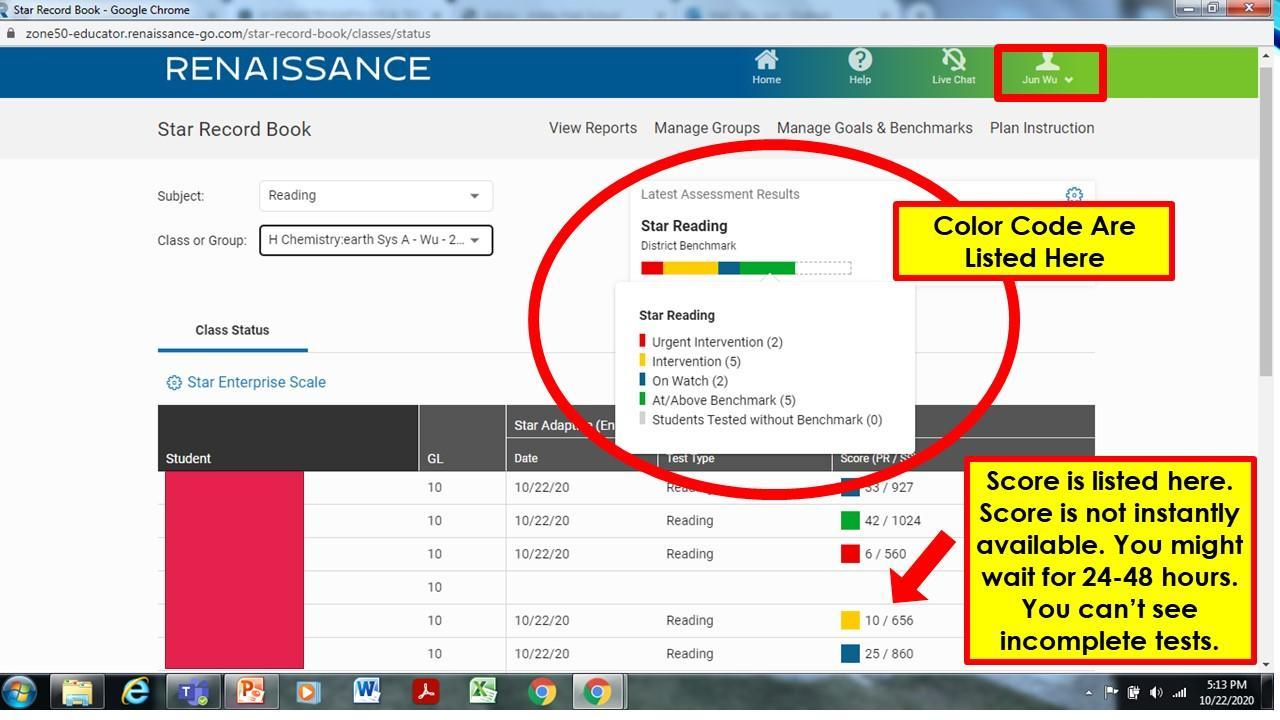The width and height of the screenshot is (1280, 720).
Task: Click the score 6 / 560
Action: [x=886, y=554]
